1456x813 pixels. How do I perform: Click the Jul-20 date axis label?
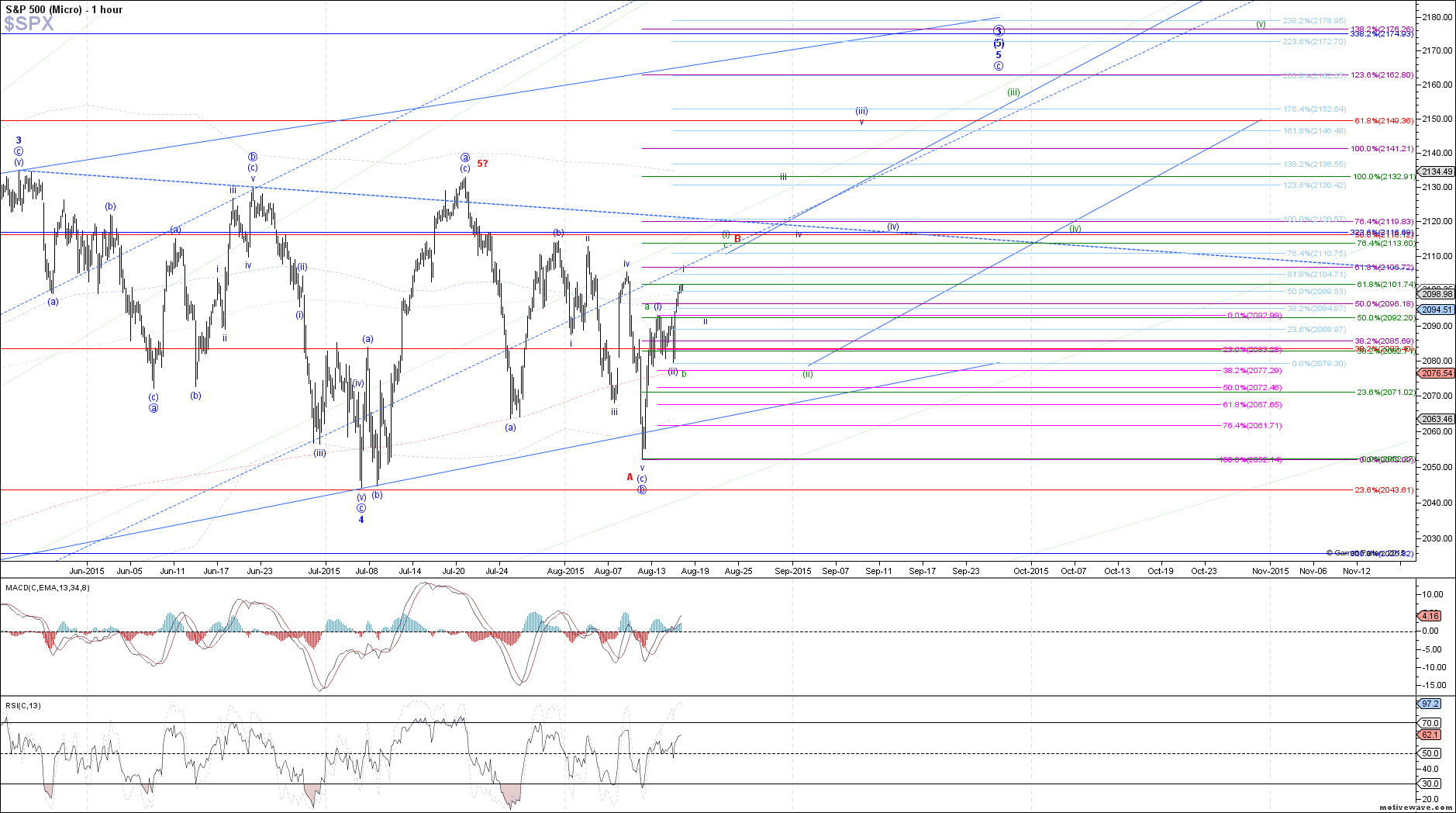click(454, 571)
